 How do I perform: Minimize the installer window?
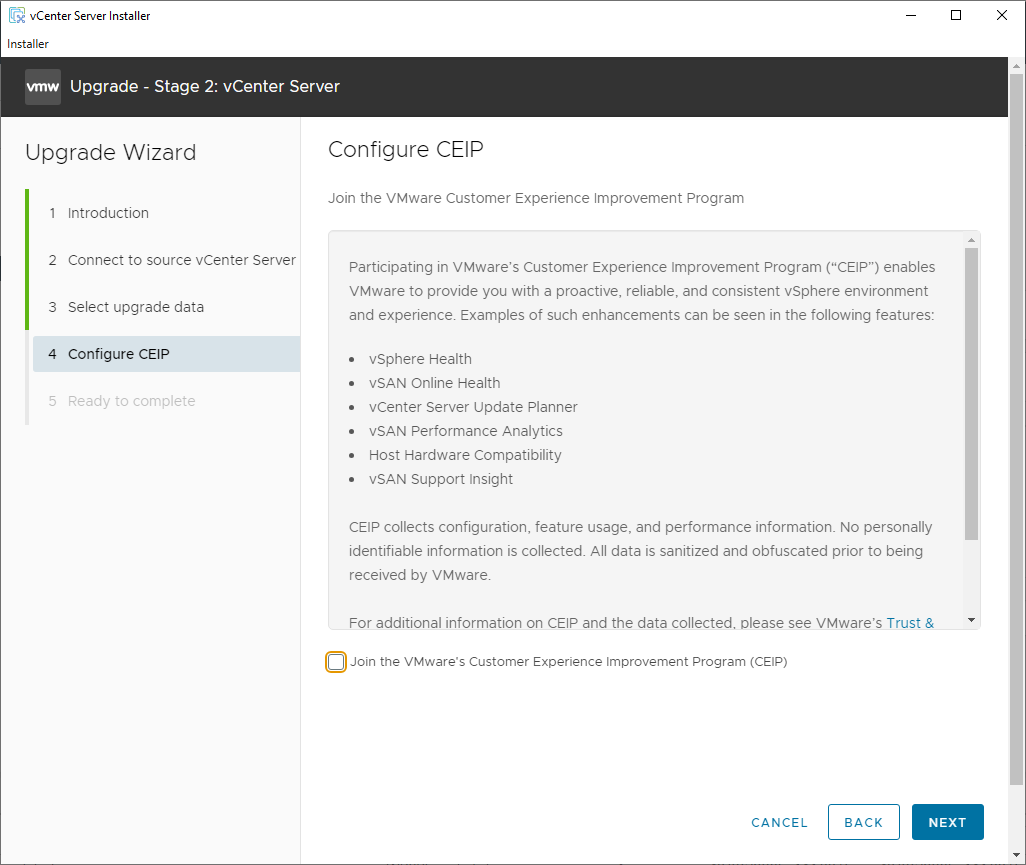tap(909, 15)
